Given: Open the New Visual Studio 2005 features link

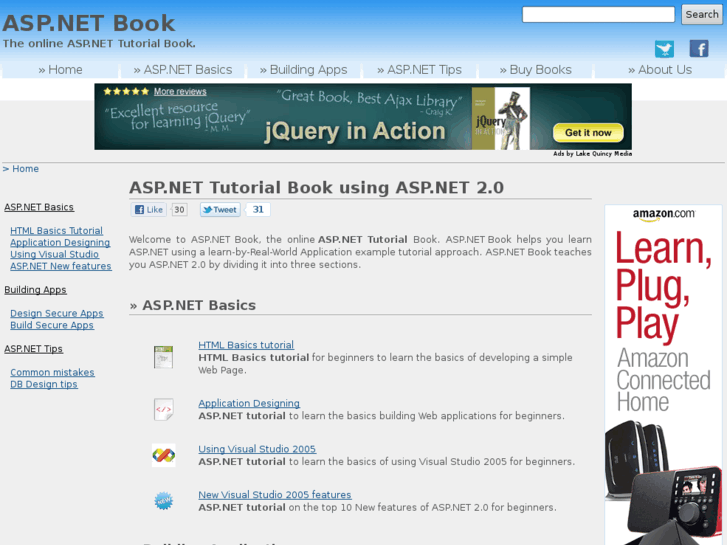Looking at the screenshot, I should [275, 495].
